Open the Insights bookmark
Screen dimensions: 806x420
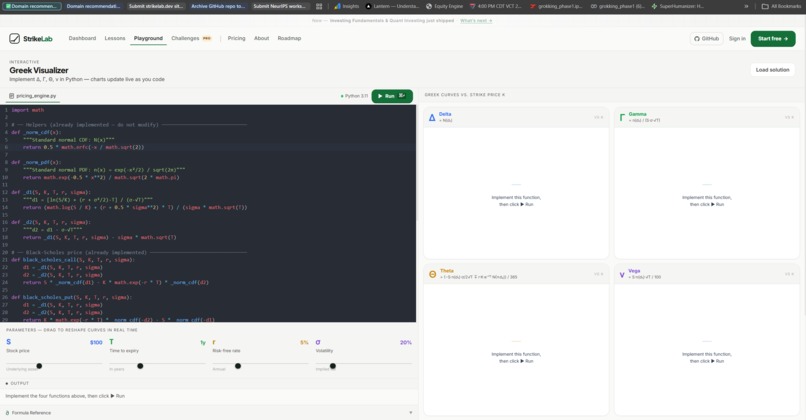click(346, 6)
